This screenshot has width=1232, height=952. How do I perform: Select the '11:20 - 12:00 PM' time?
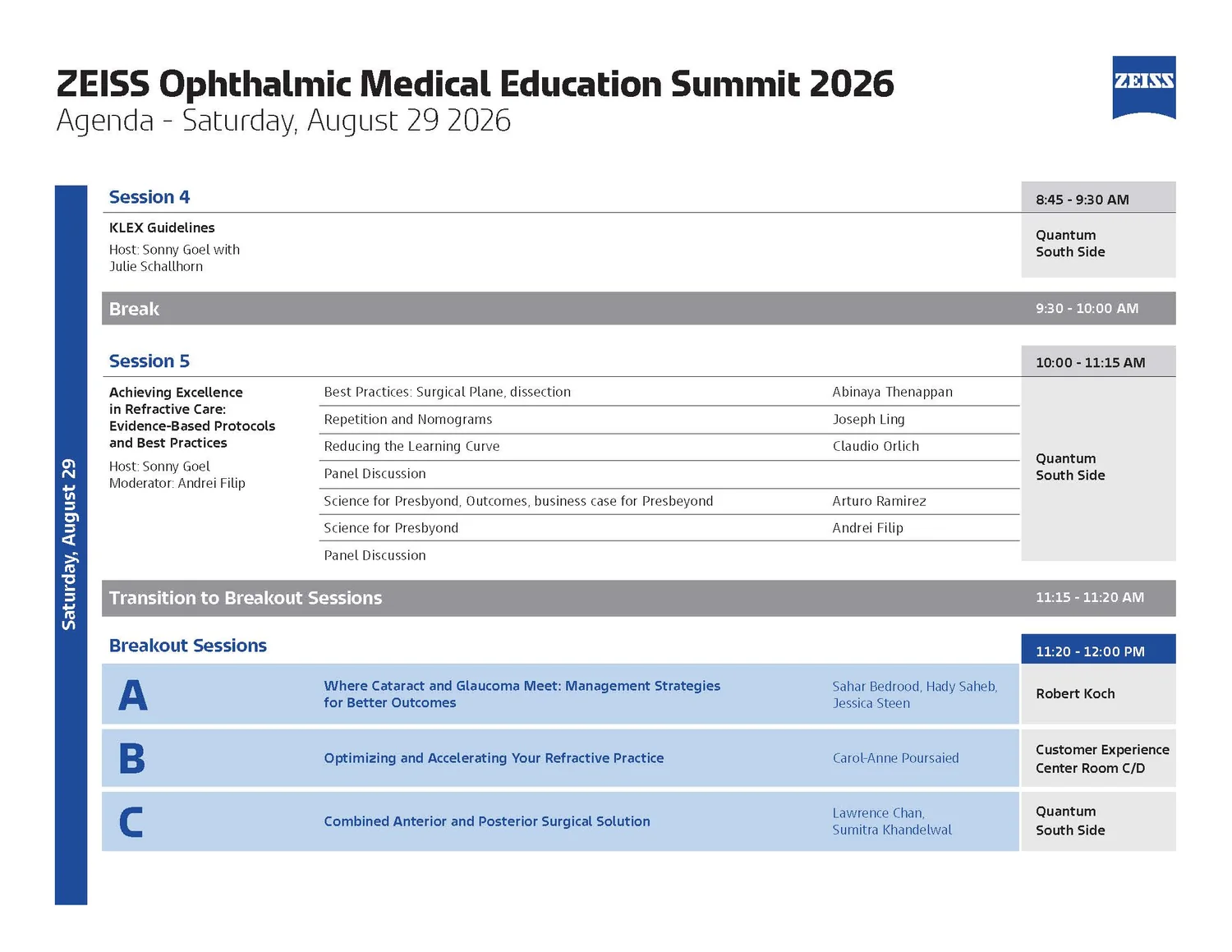(x=1090, y=651)
